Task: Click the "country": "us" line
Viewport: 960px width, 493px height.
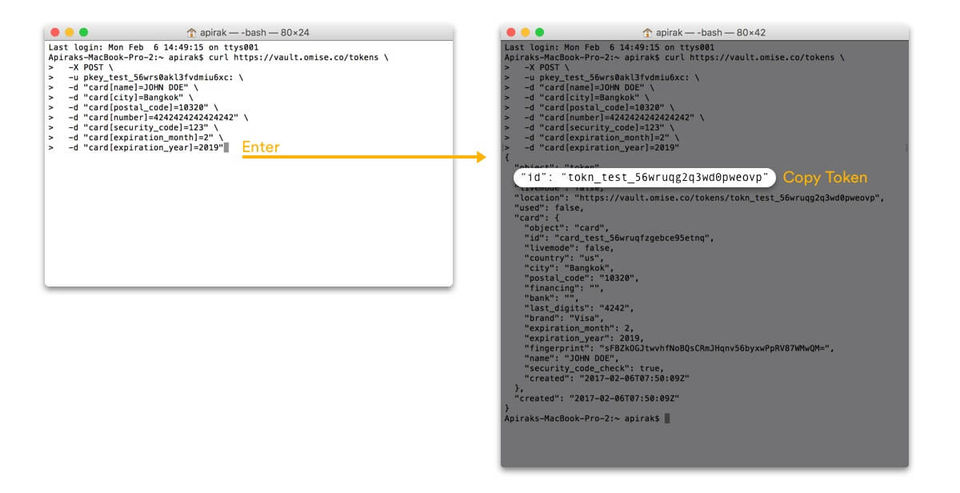Action: point(564,258)
